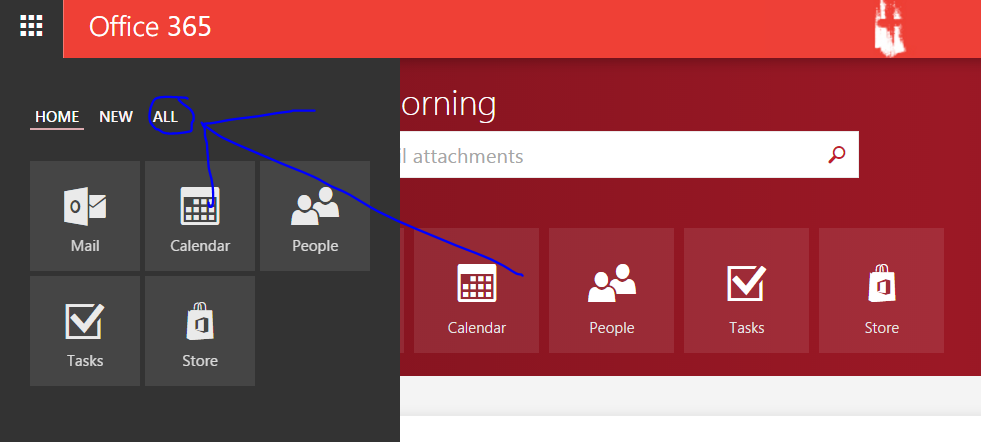Open Calendar tile in launcher panel
The image size is (981, 442).
coord(200,216)
